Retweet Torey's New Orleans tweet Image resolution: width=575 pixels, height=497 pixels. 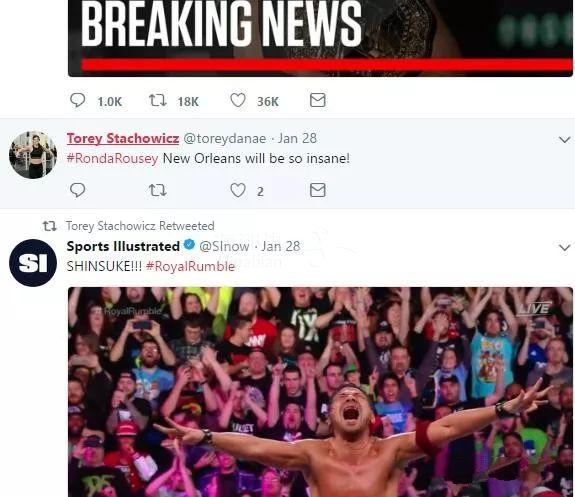click(157, 190)
